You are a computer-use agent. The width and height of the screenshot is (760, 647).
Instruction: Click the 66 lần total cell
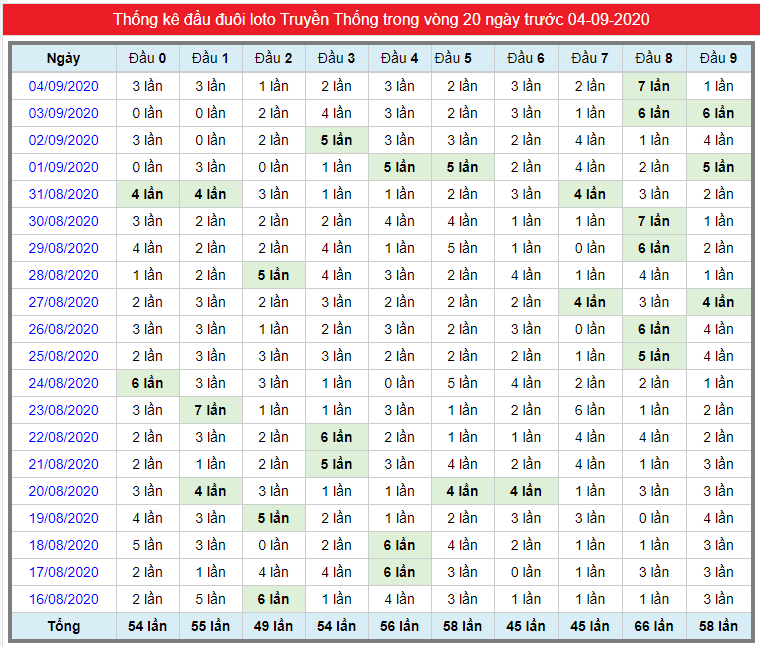click(654, 626)
